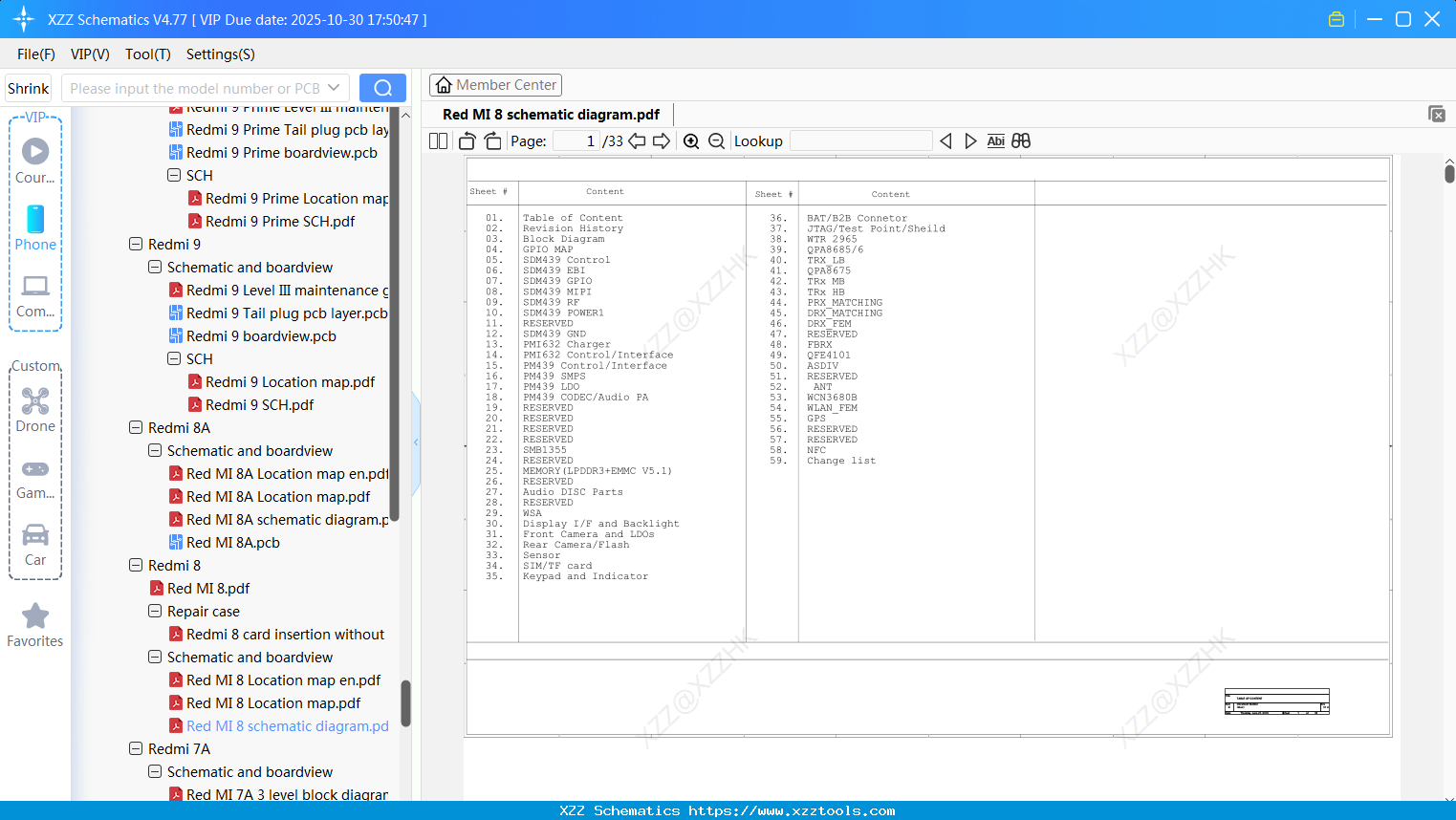The width and height of the screenshot is (1456, 820).
Task: Open the model number or PCB dropdown
Action: pyautogui.click(x=334, y=88)
